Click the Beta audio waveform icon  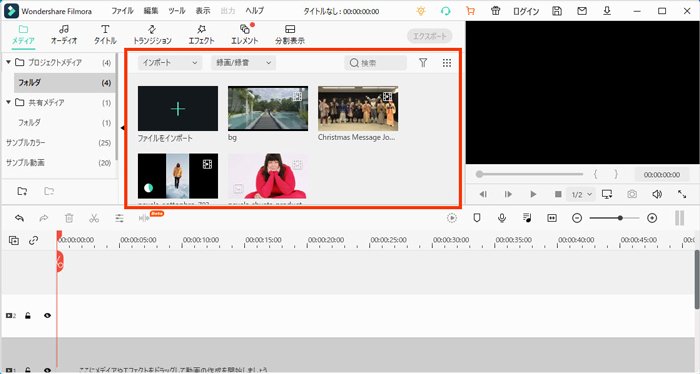click(144, 218)
